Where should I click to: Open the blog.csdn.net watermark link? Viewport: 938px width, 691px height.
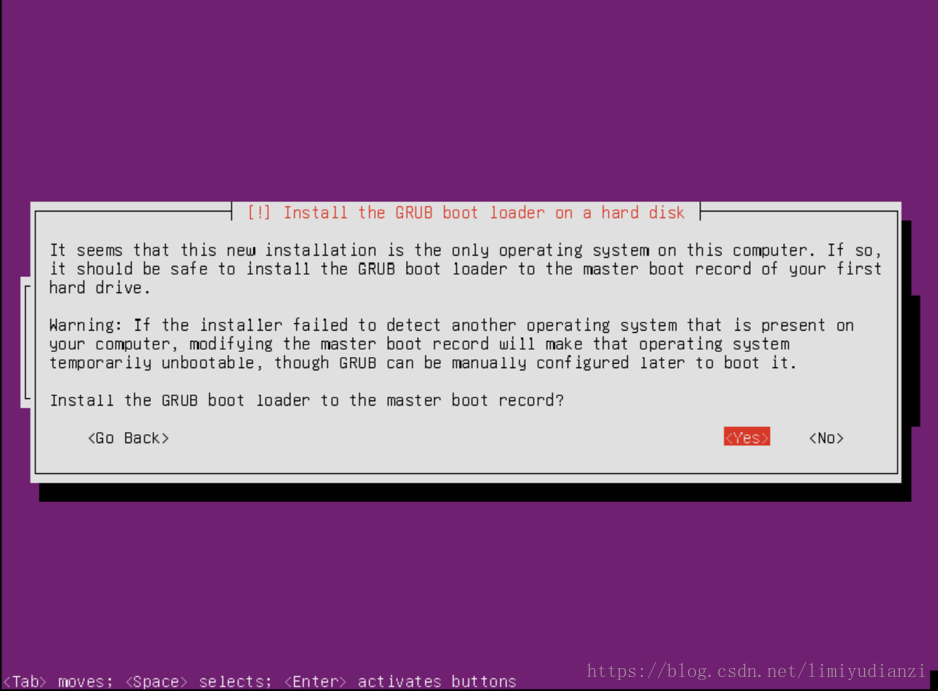756,671
